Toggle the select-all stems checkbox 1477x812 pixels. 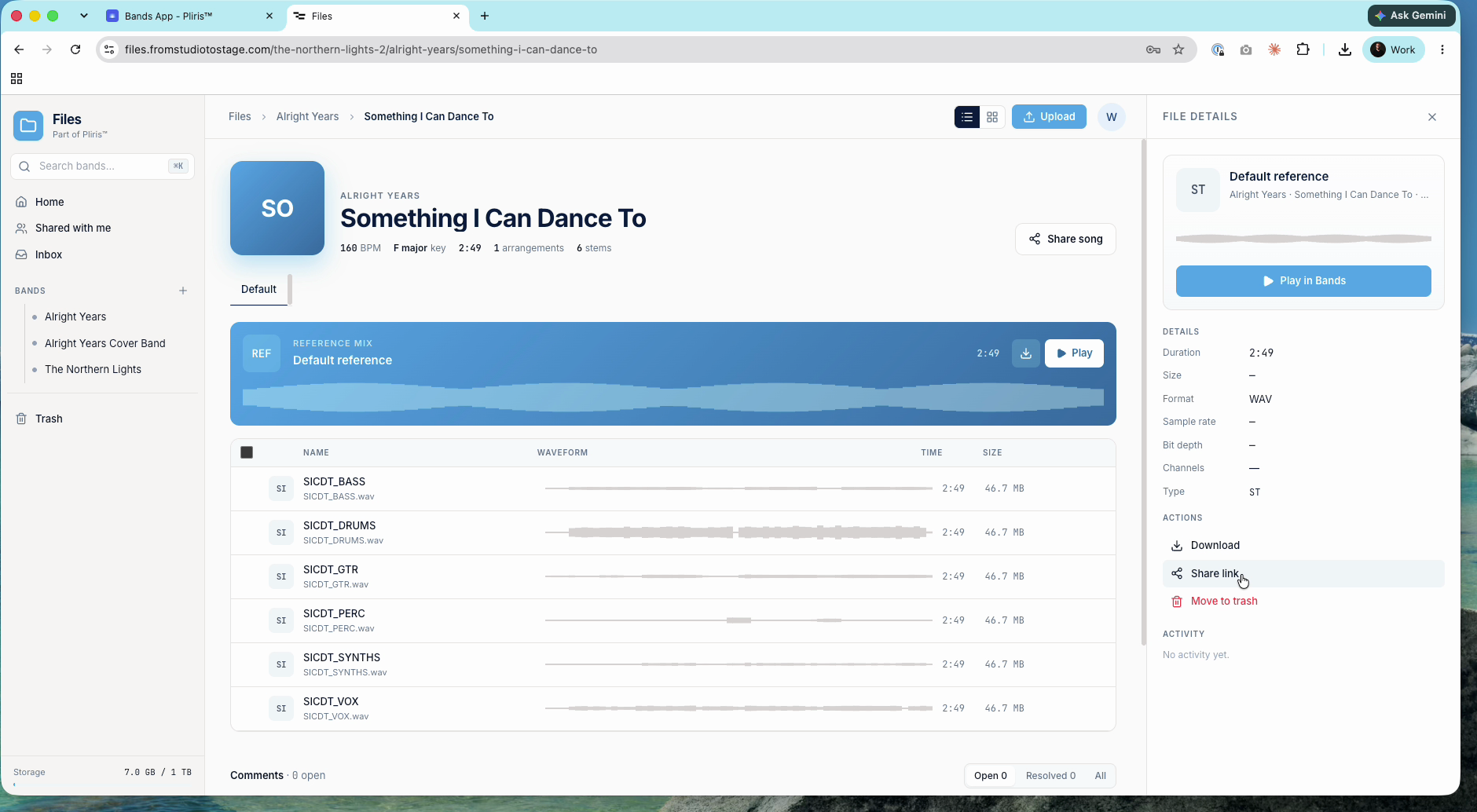[x=247, y=452]
